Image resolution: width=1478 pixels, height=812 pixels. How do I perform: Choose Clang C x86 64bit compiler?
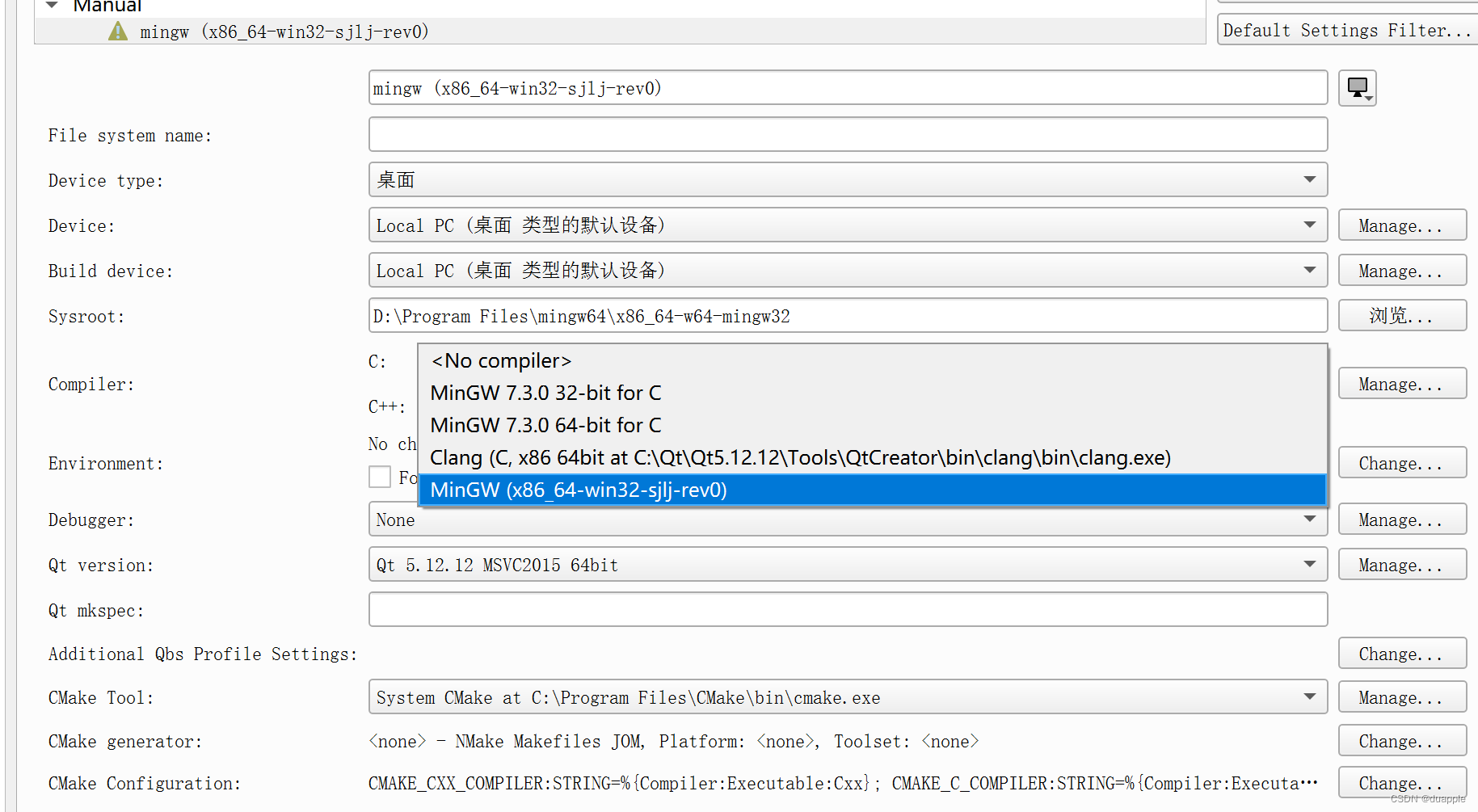873,457
